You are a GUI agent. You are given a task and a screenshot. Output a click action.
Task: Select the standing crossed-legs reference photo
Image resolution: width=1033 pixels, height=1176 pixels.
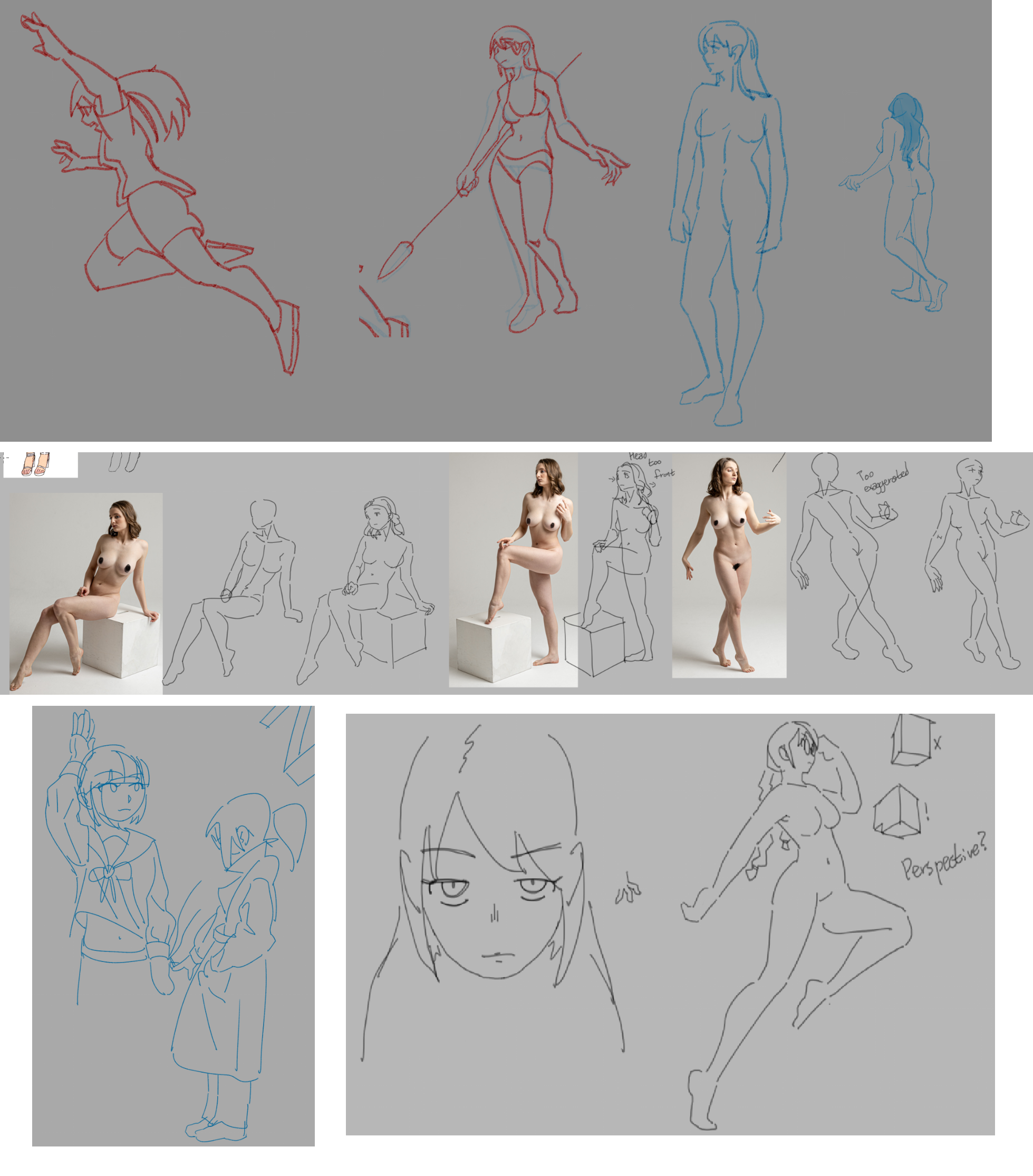[x=729, y=565]
